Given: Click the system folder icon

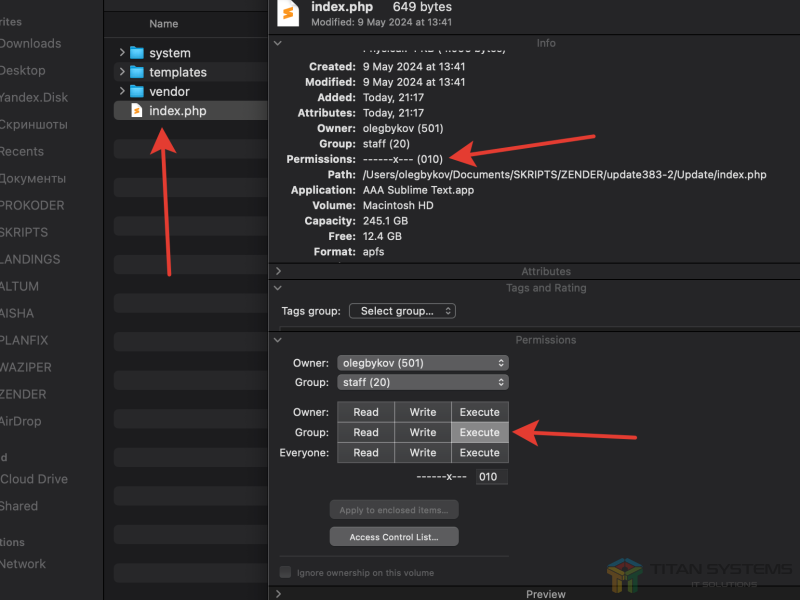Looking at the screenshot, I should coord(137,53).
